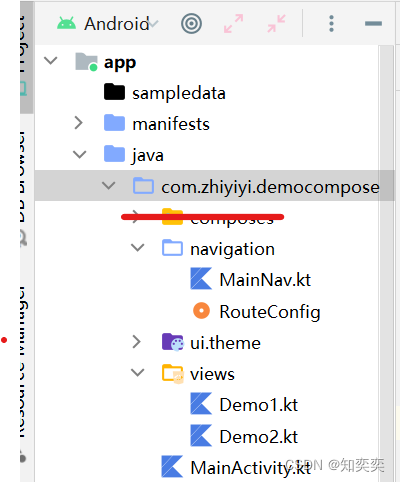Expand the manifests folder
Screen dimensions: 400x482
tap(78, 123)
